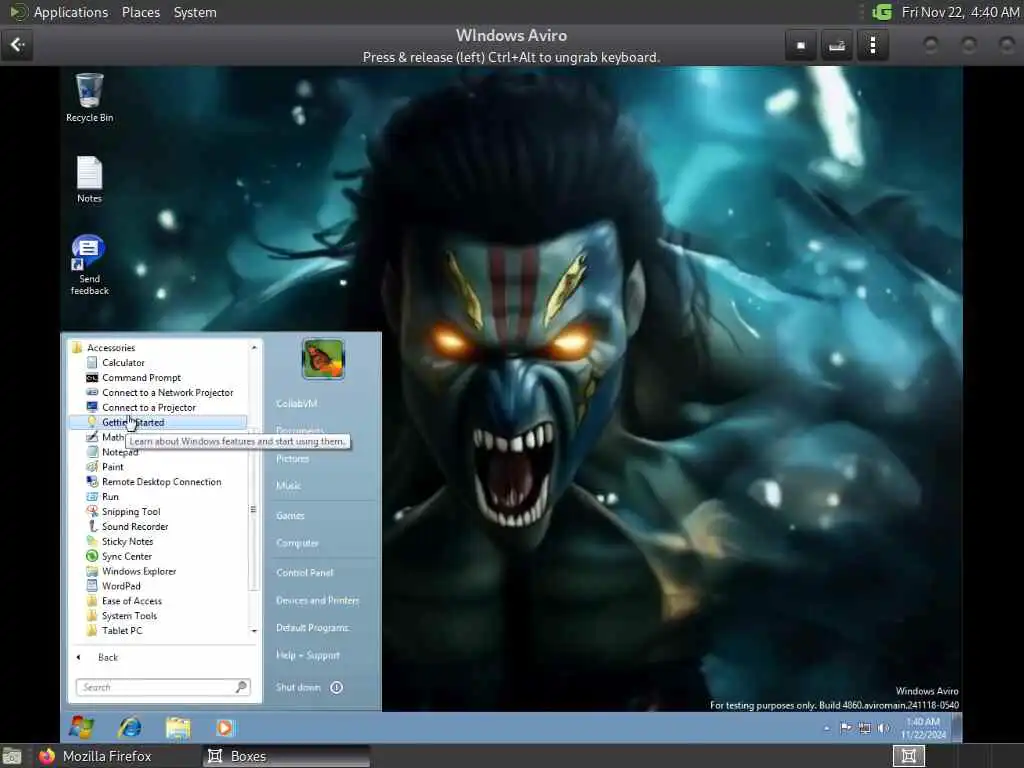Open Control Panel from Start menu

pyautogui.click(x=304, y=573)
